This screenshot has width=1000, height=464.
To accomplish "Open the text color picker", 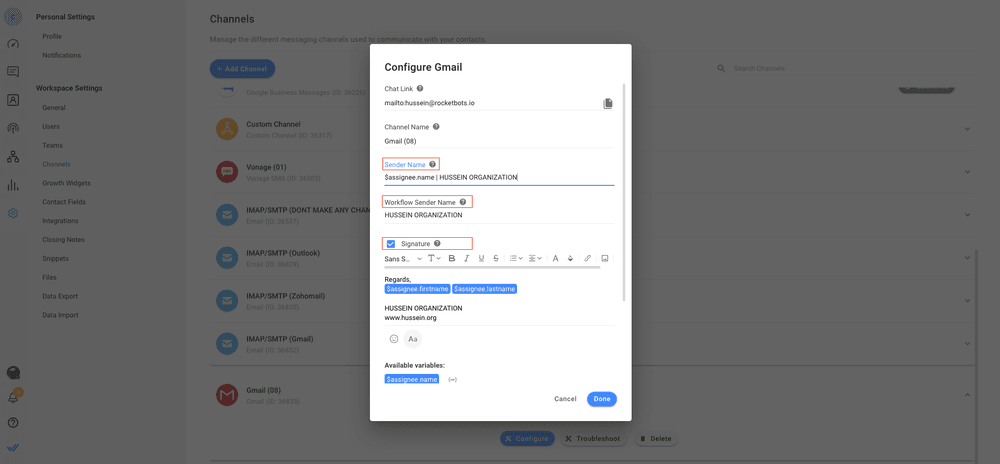I will coord(555,259).
